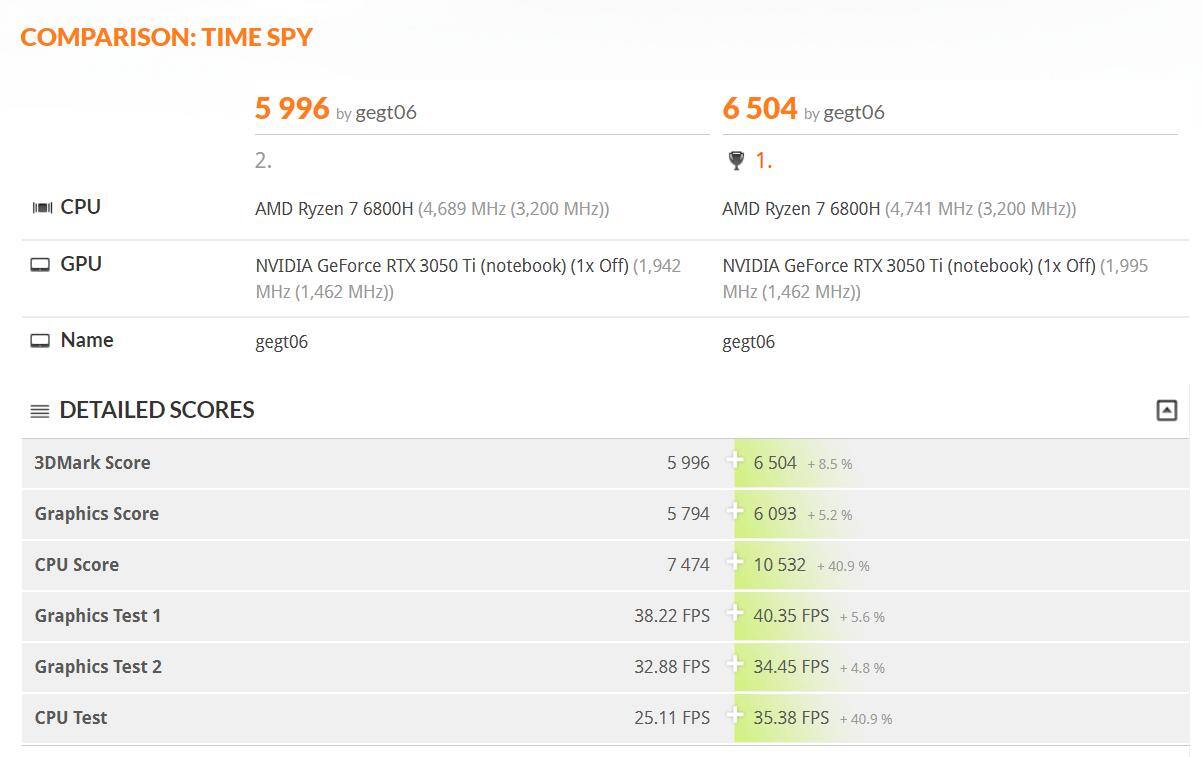Viewport: 1202px width, 757px height.
Task: Click plus icon in Graphics Test 2 row
Action: point(735,665)
